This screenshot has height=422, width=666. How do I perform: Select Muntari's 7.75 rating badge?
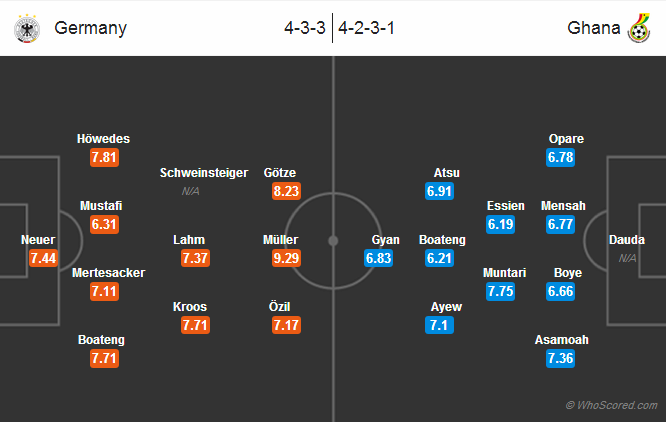coord(501,291)
